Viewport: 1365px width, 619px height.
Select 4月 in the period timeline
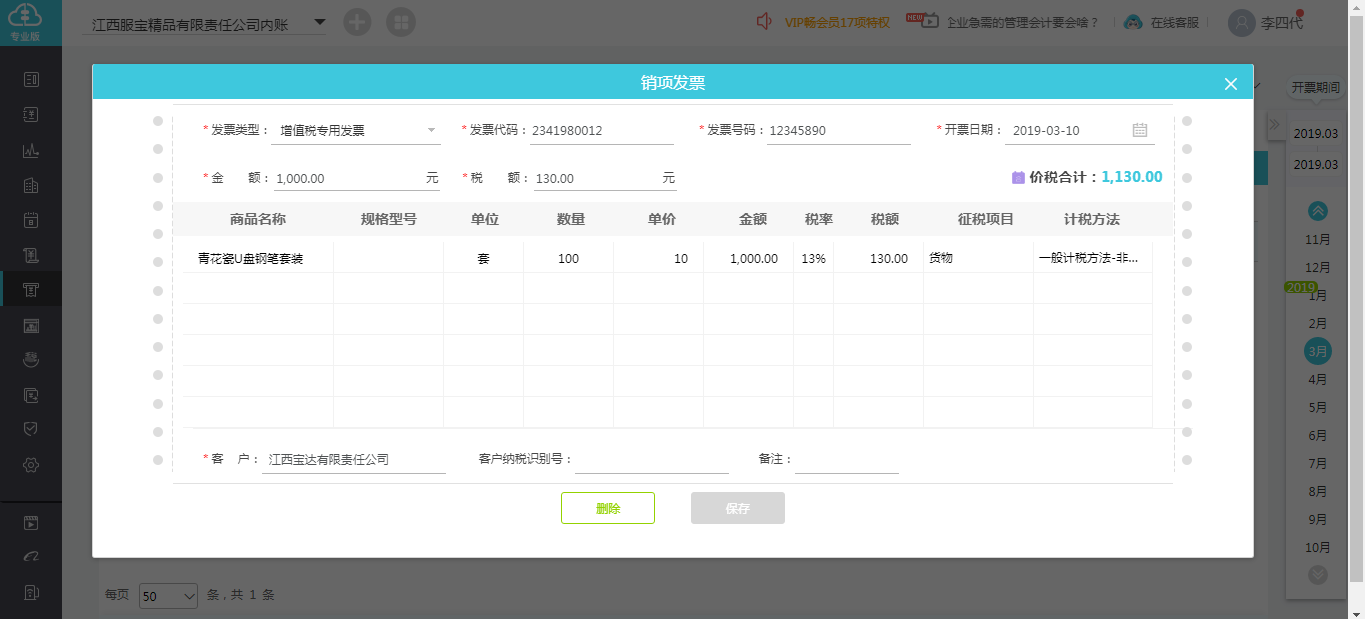click(x=1318, y=380)
